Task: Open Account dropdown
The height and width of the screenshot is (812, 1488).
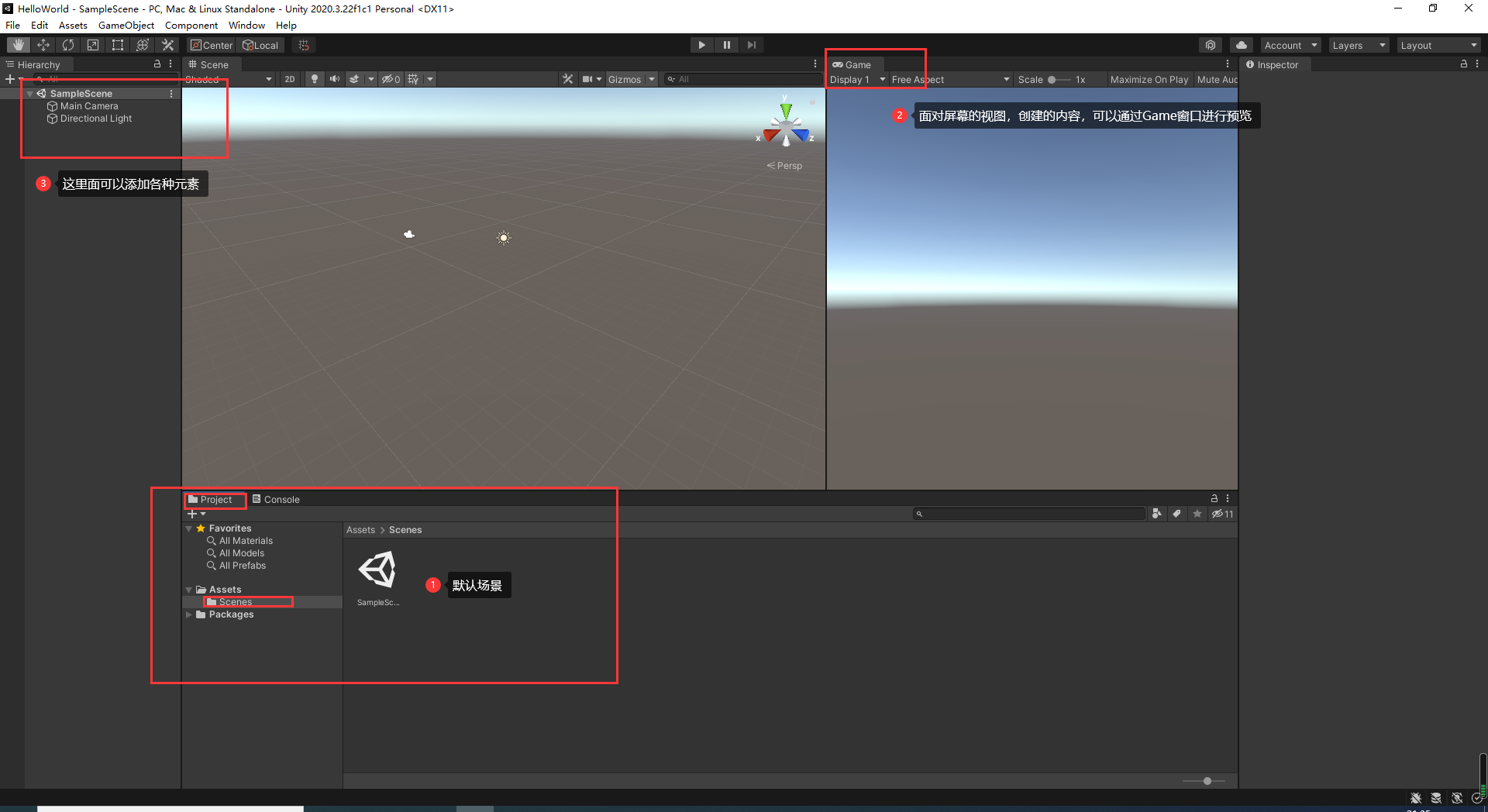Action: pyautogui.click(x=1291, y=45)
